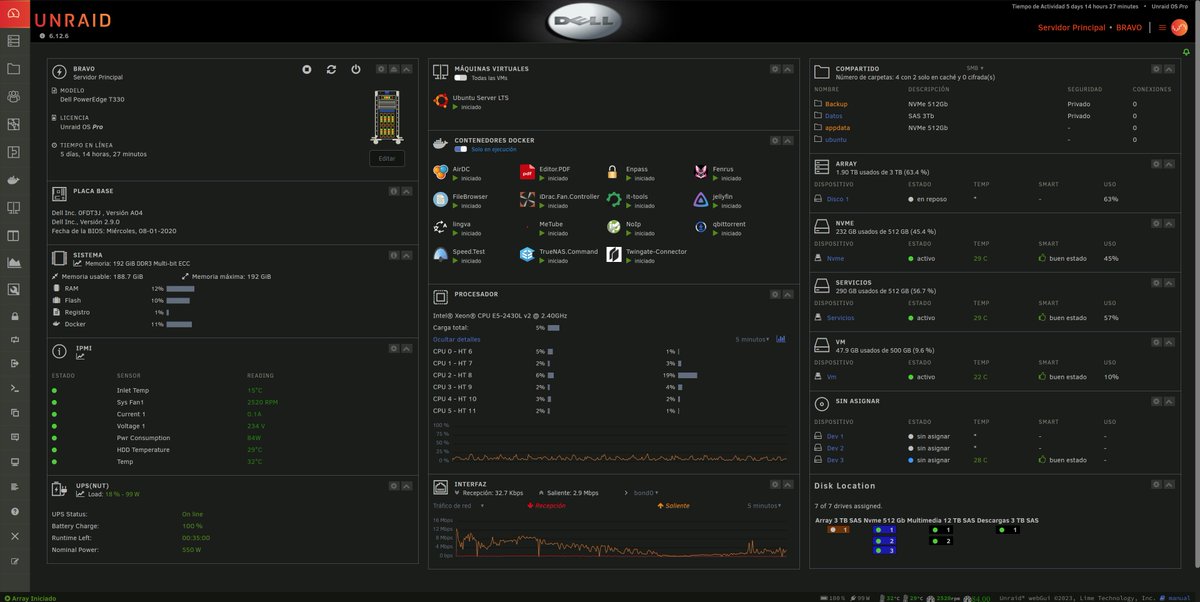Click the Enpass padlock container icon
This screenshot has height=602, width=1200.
tap(613, 173)
